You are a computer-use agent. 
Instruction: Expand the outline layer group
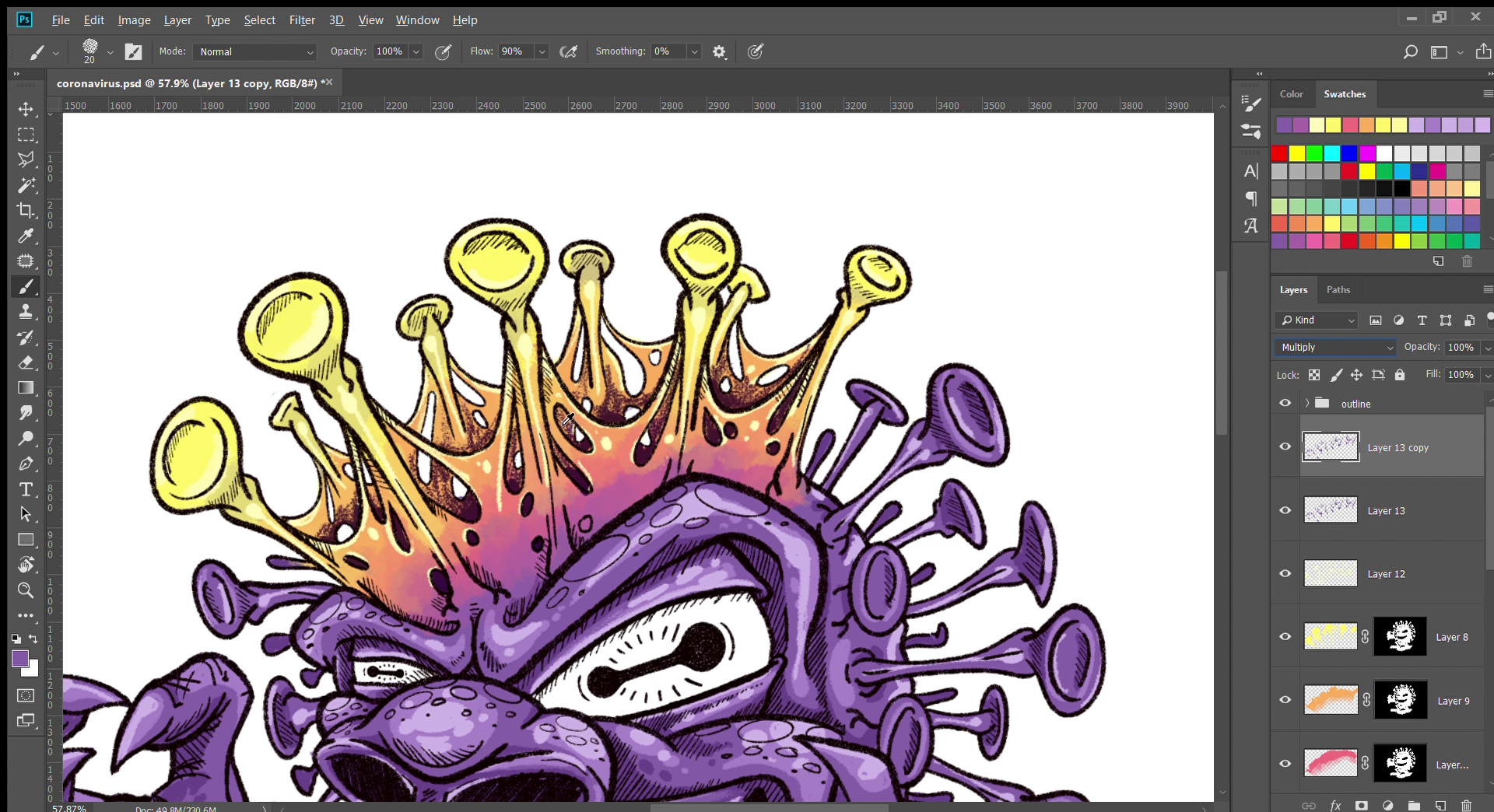(x=1307, y=403)
